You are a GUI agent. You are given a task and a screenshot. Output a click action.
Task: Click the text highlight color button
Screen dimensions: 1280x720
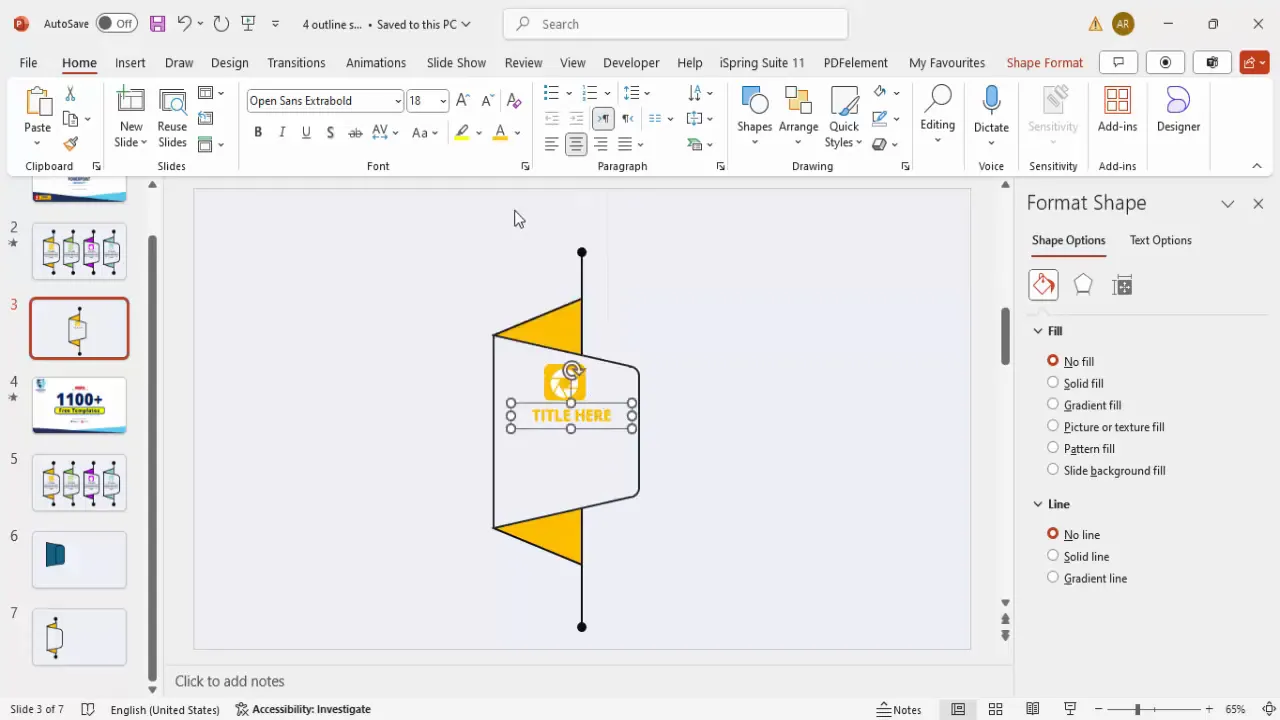coord(461,132)
